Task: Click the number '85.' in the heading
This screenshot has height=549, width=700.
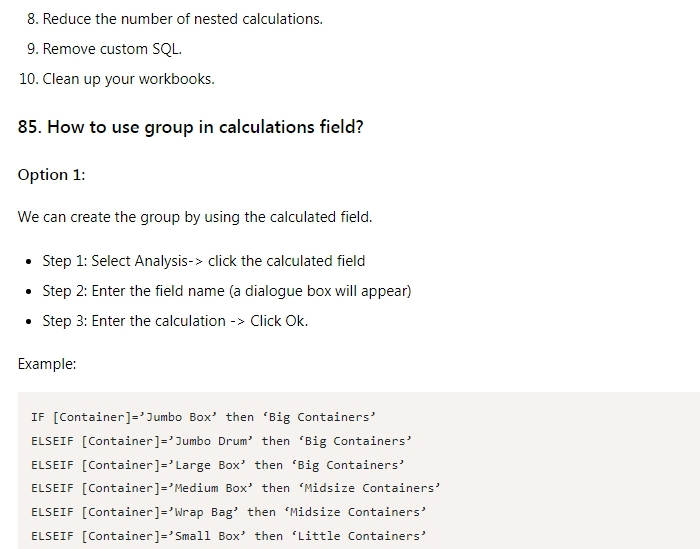Action: [x=30, y=127]
